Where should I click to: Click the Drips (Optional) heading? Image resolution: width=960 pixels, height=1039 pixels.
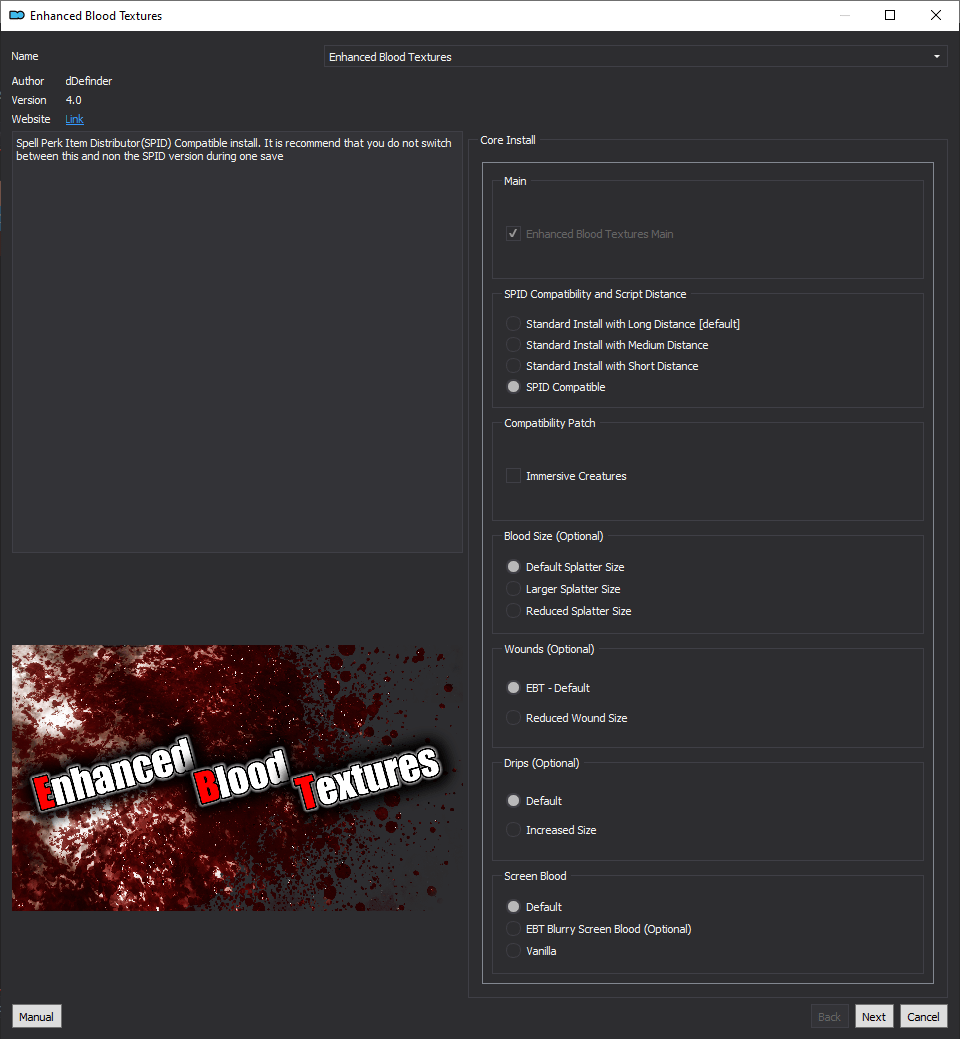(x=541, y=763)
